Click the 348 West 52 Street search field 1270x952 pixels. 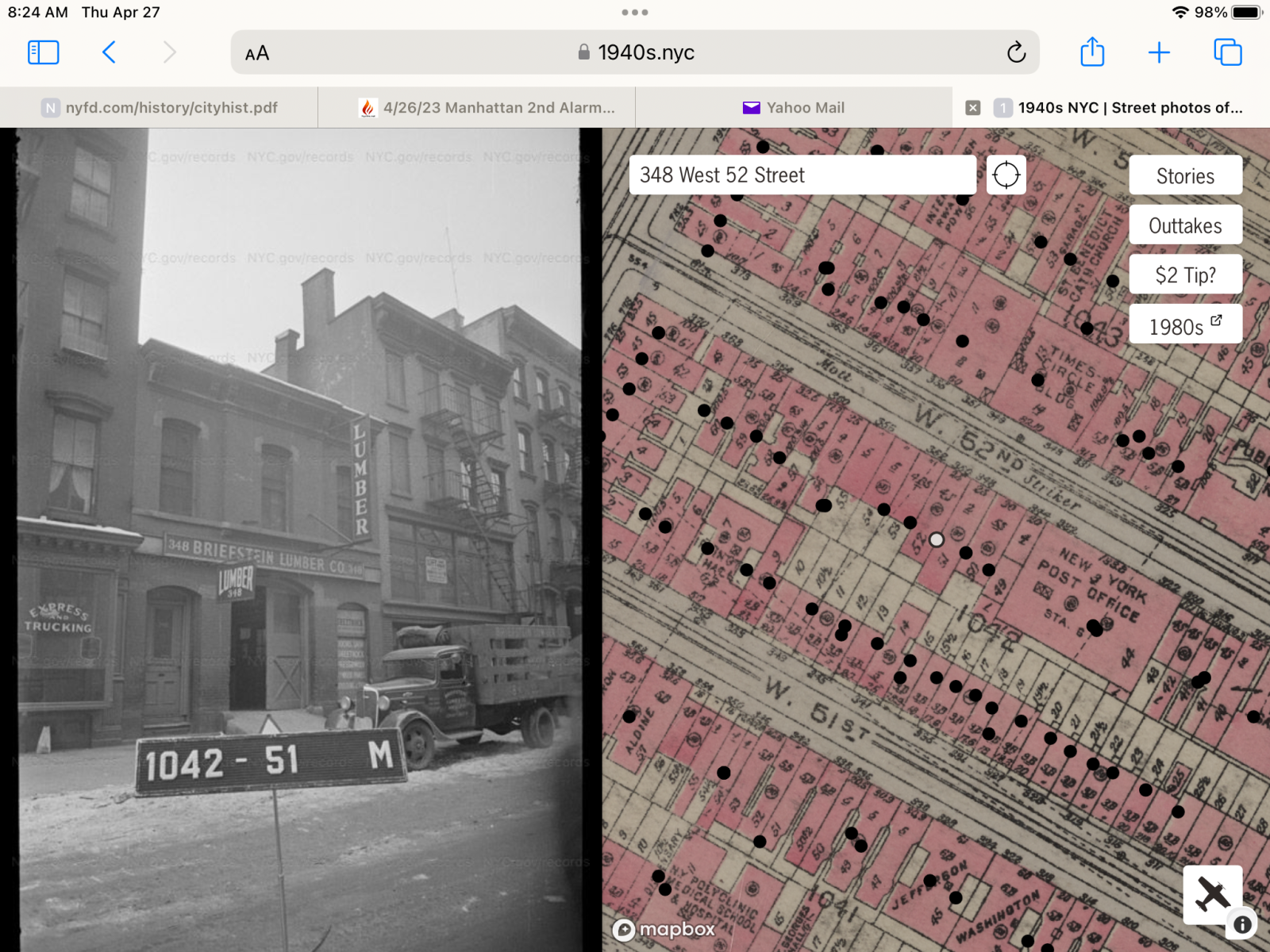click(802, 175)
